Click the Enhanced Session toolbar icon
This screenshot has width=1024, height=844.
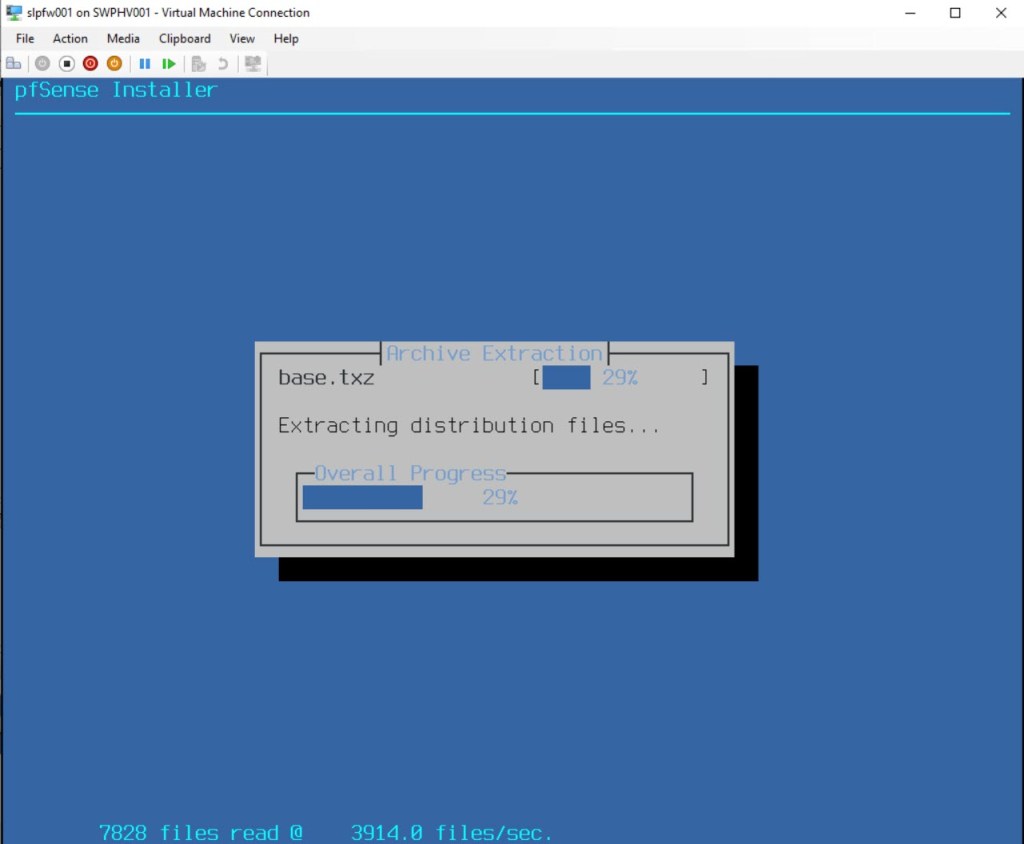coord(253,63)
